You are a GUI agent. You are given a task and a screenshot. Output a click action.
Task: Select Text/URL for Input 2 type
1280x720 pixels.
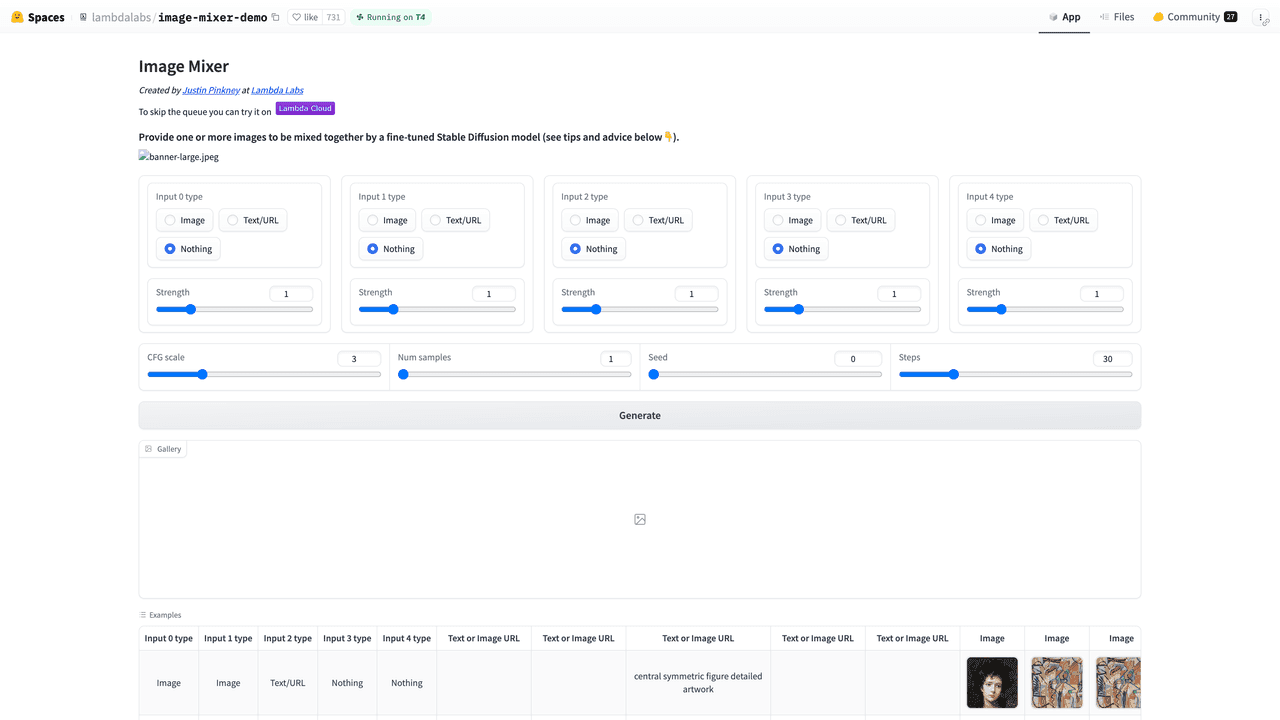tap(658, 220)
